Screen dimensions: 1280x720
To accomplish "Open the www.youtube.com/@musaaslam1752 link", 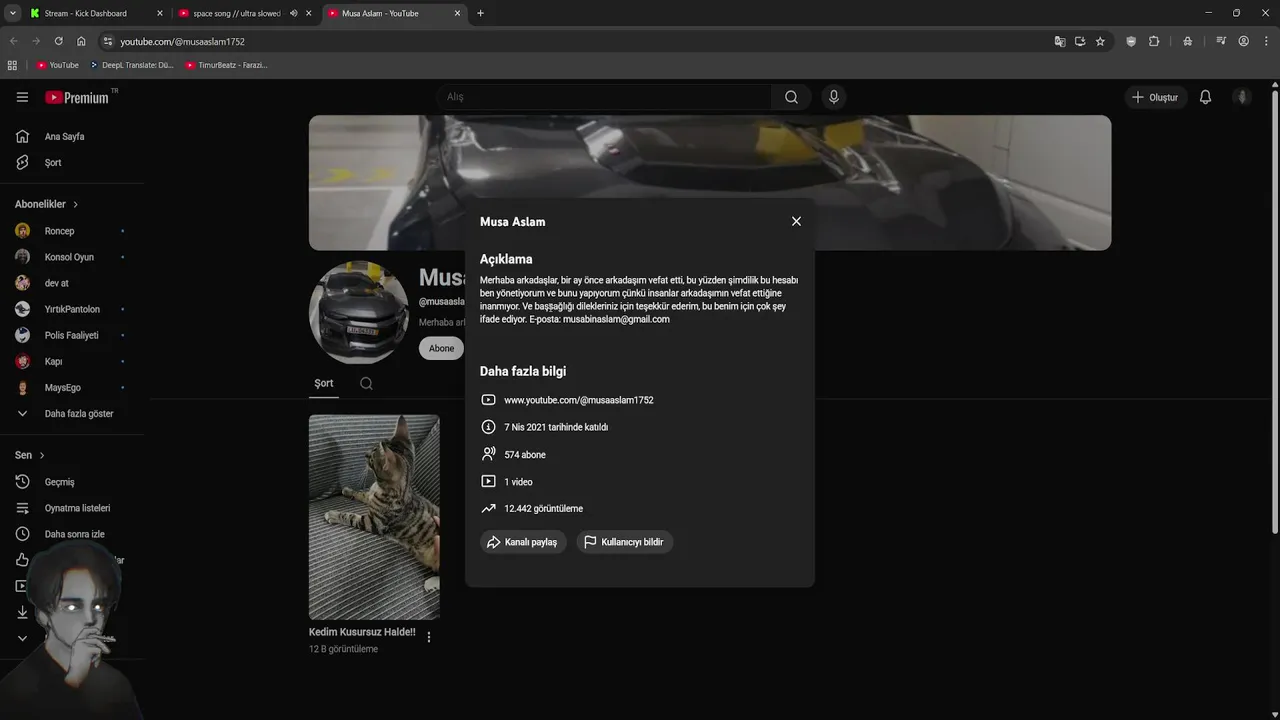I will point(579,400).
